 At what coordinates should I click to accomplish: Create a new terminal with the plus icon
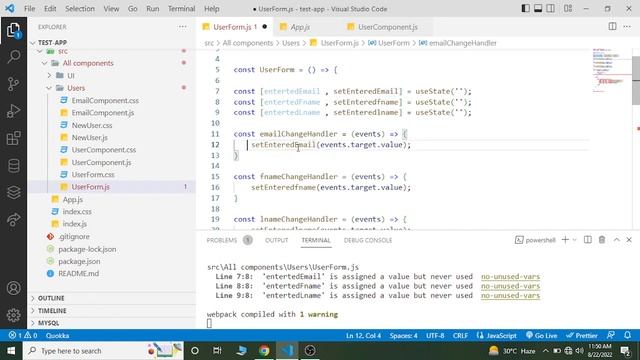click(565, 240)
